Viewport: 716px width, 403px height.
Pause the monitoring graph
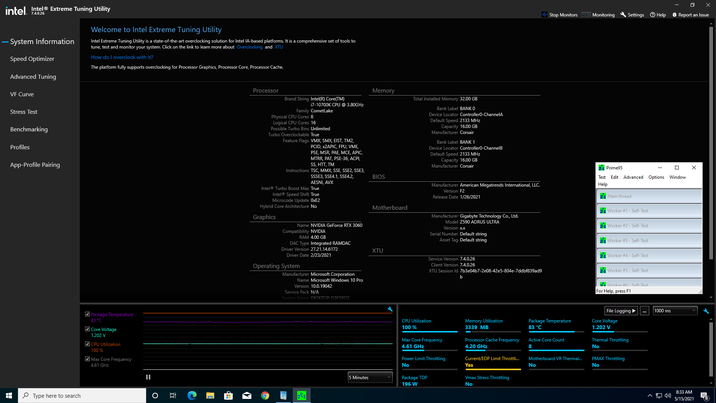tap(148, 377)
